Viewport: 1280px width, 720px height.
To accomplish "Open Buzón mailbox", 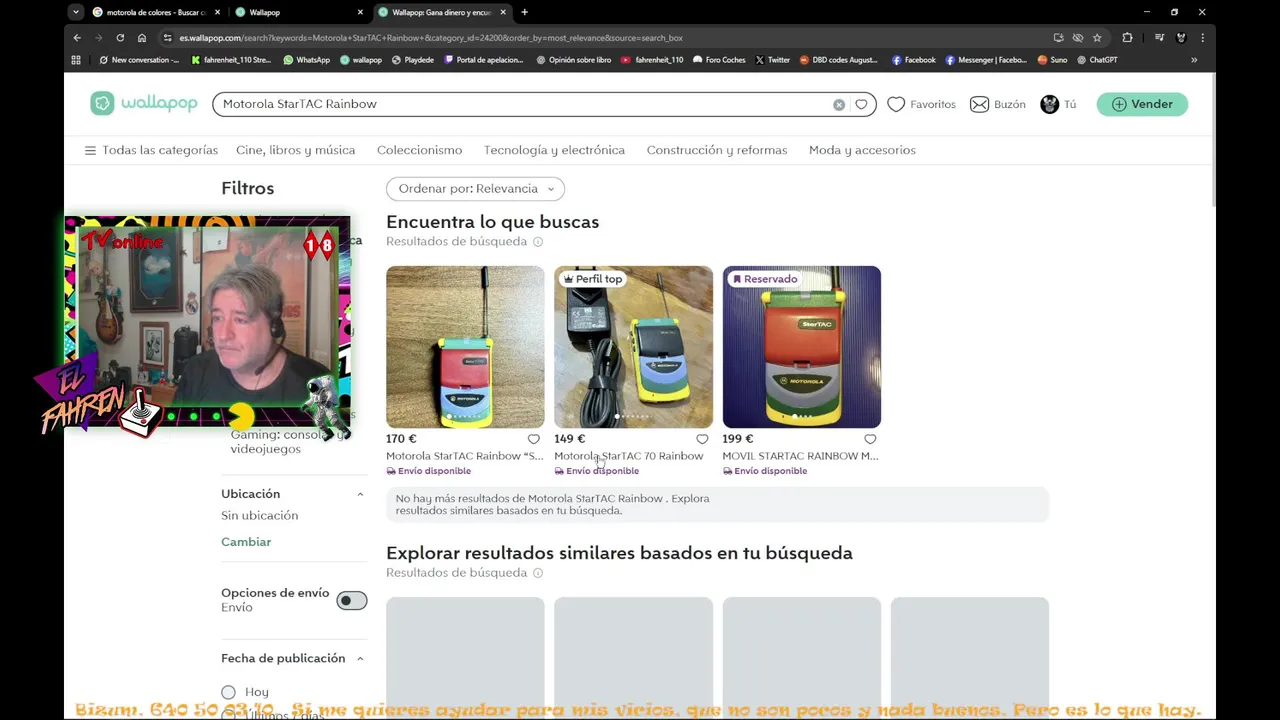I will coord(998,104).
